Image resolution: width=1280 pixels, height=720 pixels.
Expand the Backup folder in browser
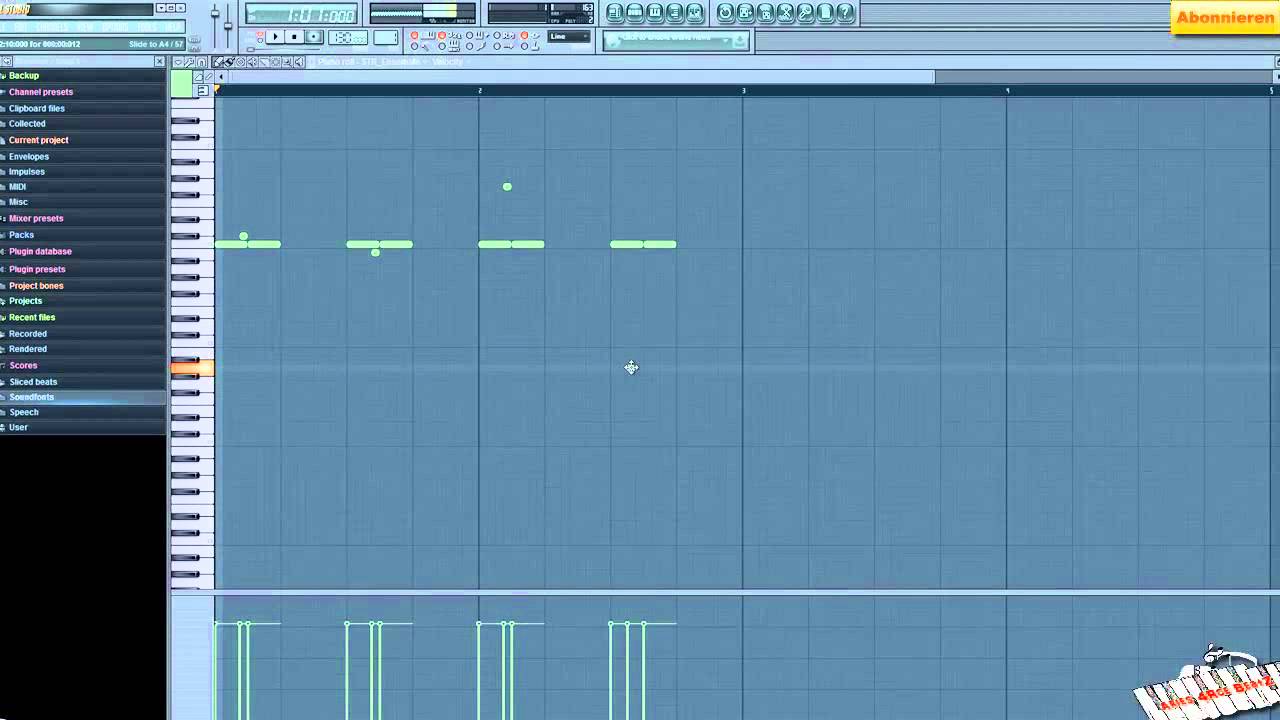(24, 76)
